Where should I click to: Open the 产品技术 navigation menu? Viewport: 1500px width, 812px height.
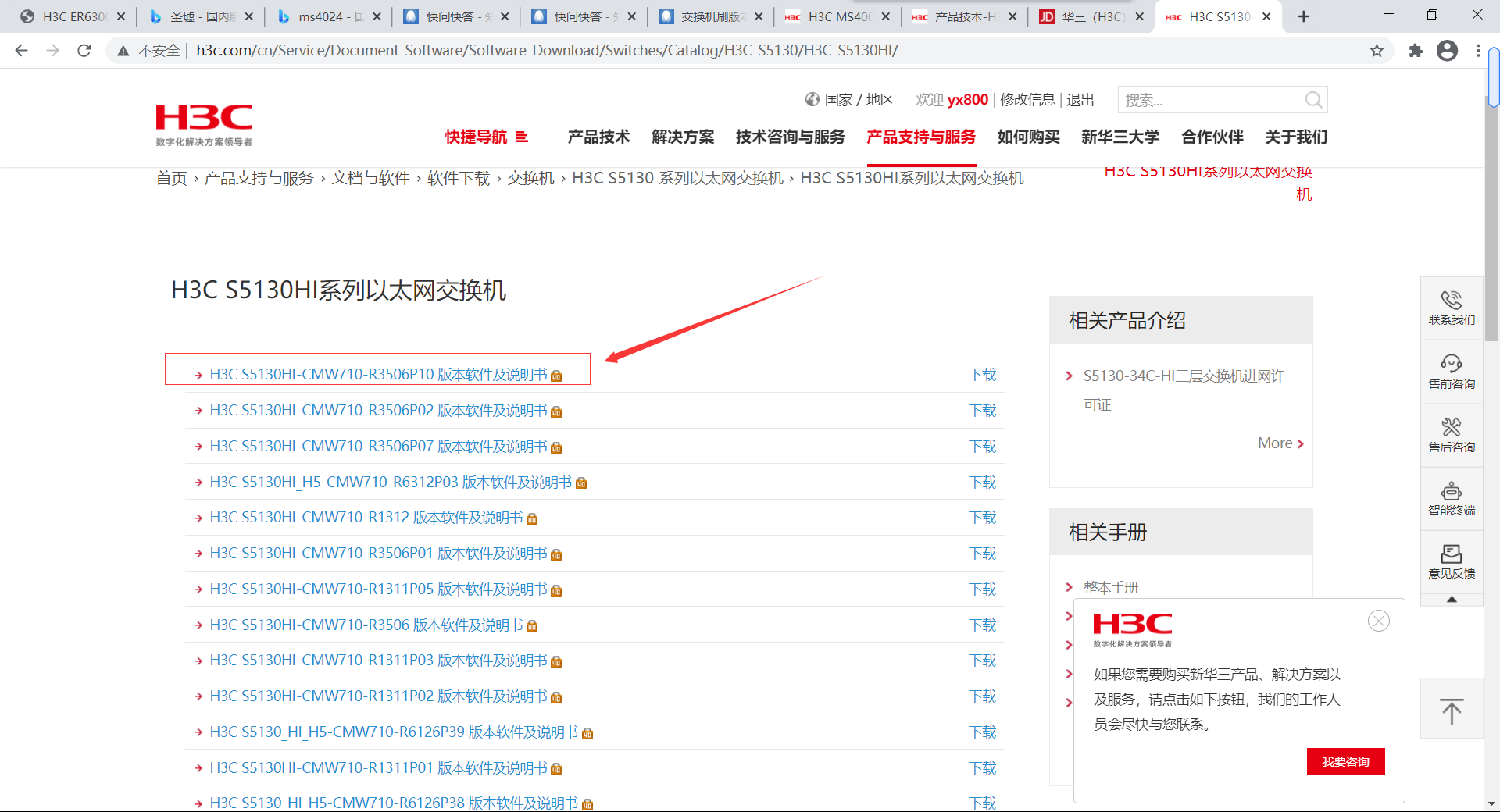(x=598, y=137)
